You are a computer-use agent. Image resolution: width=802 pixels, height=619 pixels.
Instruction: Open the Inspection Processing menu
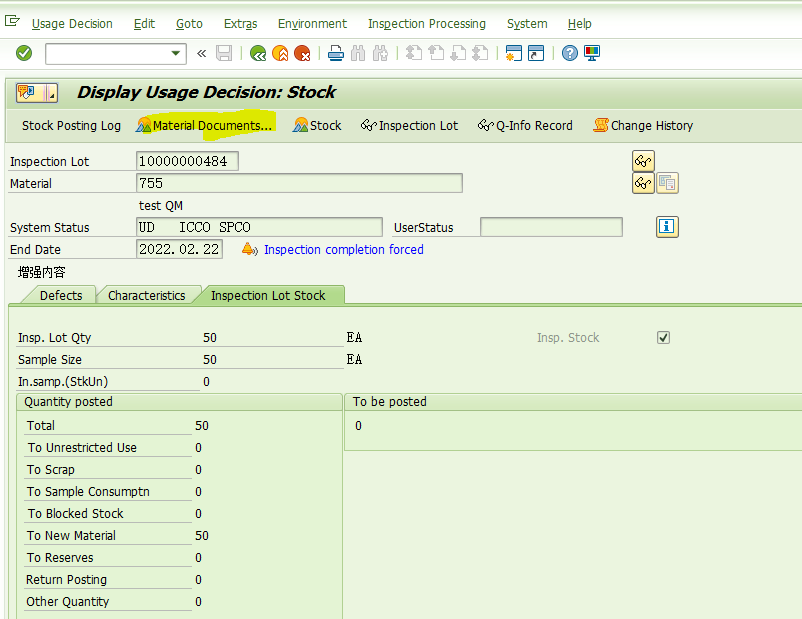[427, 24]
